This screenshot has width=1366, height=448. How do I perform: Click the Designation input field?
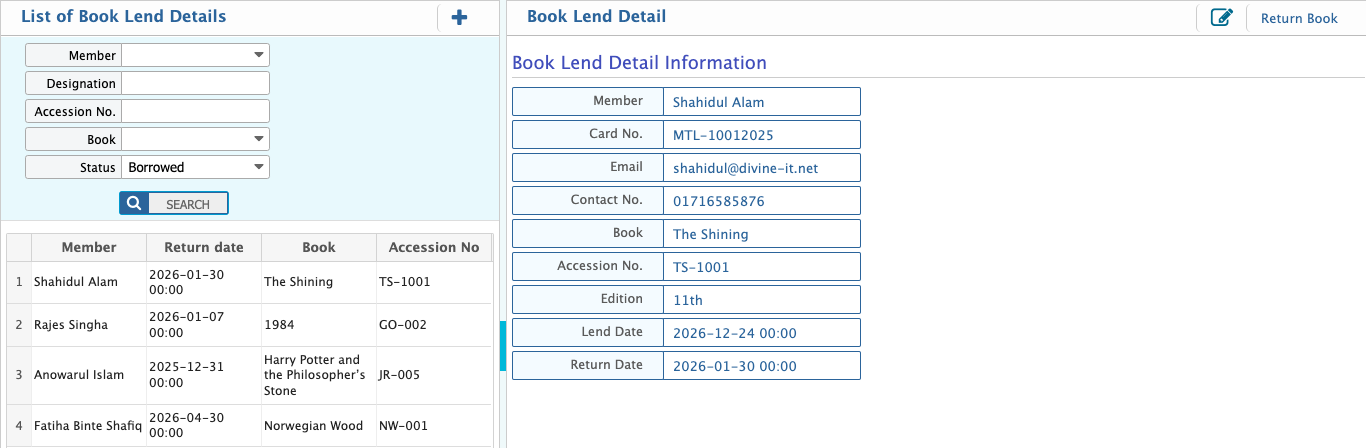(x=195, y=84)
